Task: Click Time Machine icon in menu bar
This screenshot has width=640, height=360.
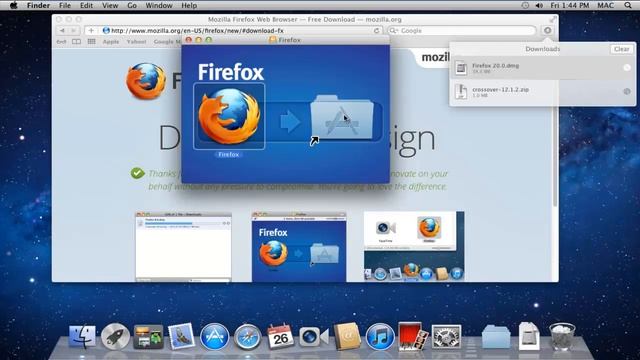Action: 525,5
